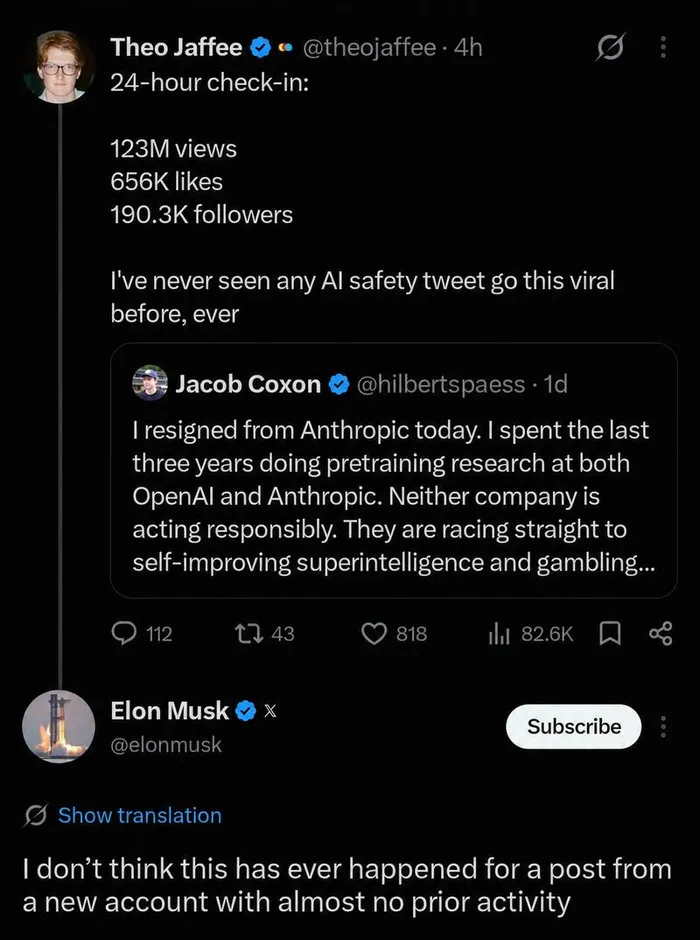Viewport: 700px width, 940px height.
Task: Subscribe to Elon Musk
Action: (574, 727)
